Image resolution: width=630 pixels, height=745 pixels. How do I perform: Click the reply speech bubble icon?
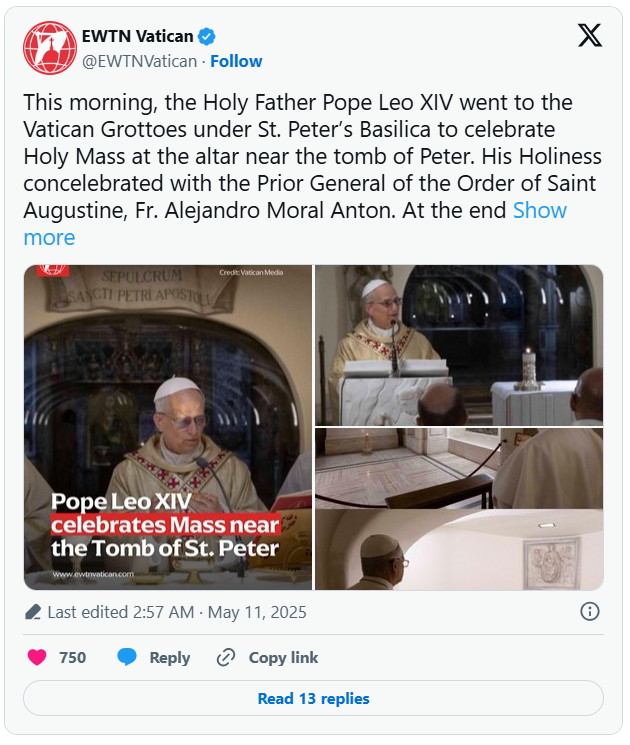(127, 657)
